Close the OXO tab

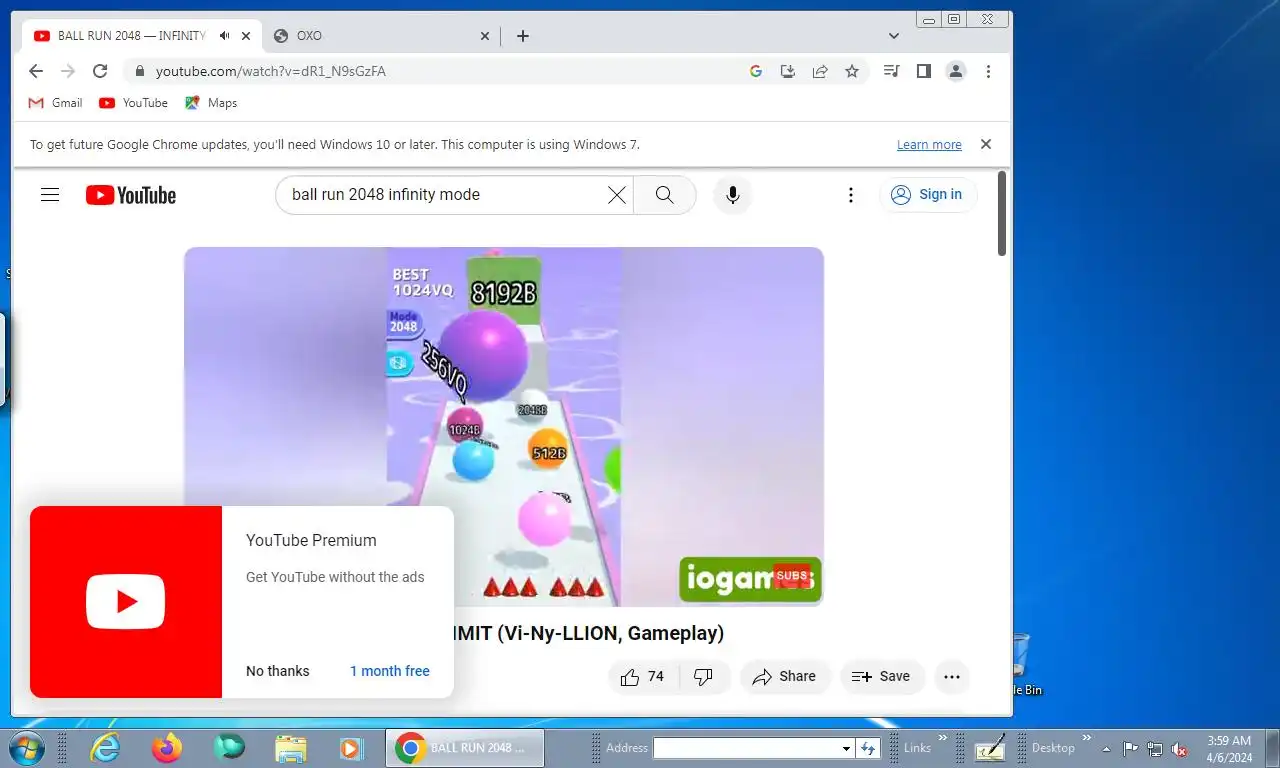[485, 35]
